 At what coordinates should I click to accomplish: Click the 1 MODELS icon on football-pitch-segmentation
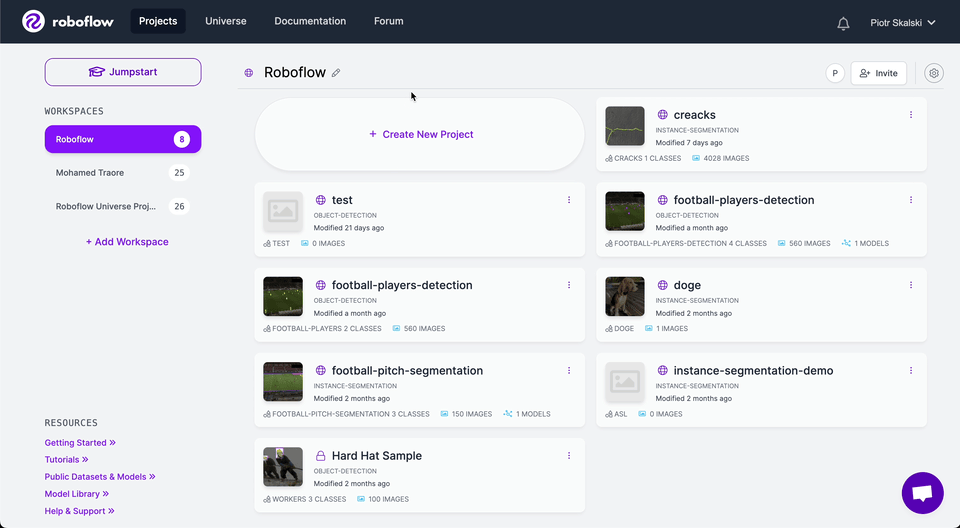(508, 414)
